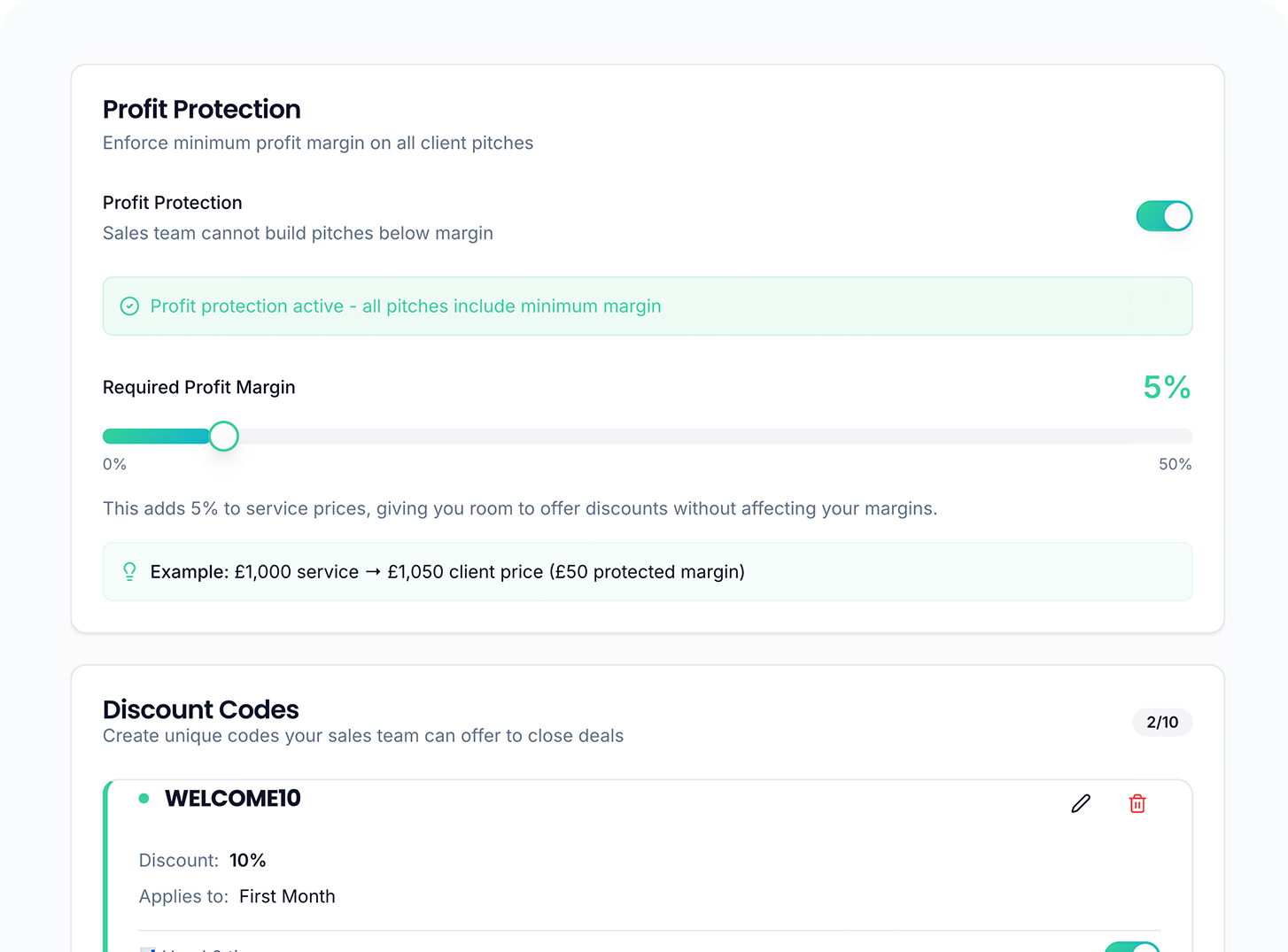Click the Profit Protection section heading

point(202,109)
